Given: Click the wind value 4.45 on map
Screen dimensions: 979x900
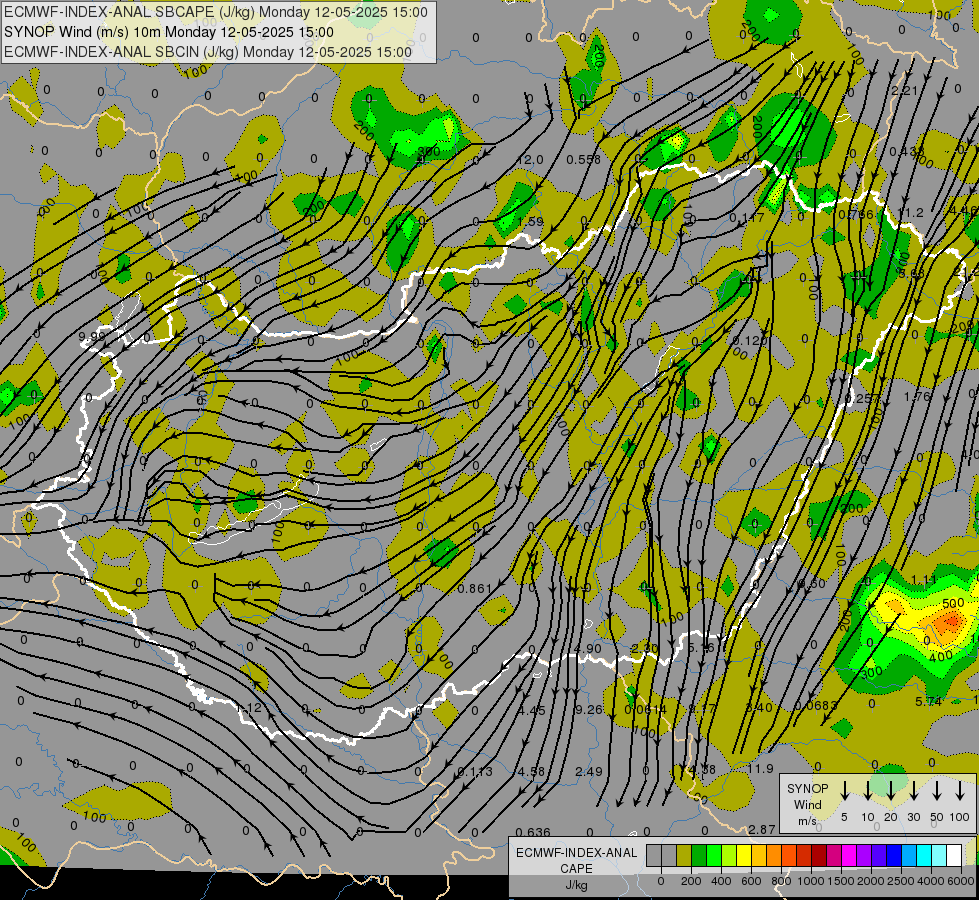Looking at the screenshot, I should [x=531, y=710].
